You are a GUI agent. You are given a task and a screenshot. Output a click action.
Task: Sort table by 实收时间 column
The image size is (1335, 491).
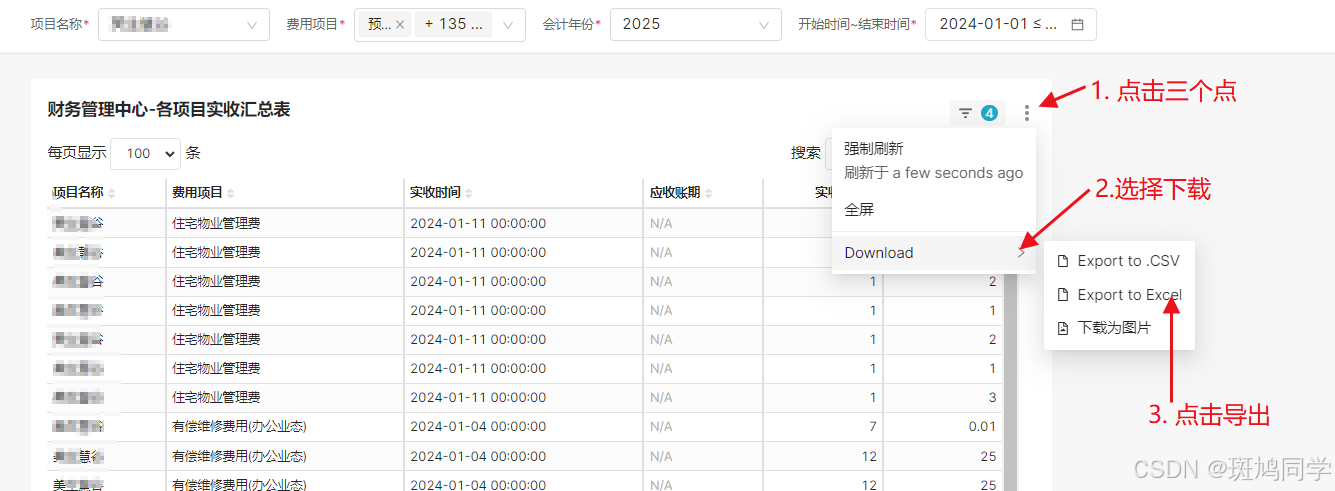[468, 193]
